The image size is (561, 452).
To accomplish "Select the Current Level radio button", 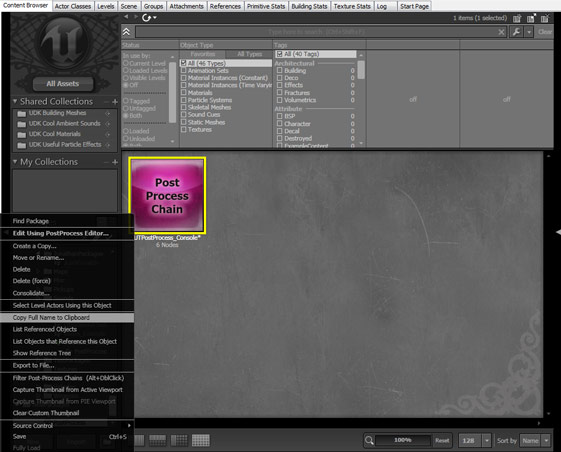I will click(126, 63).
